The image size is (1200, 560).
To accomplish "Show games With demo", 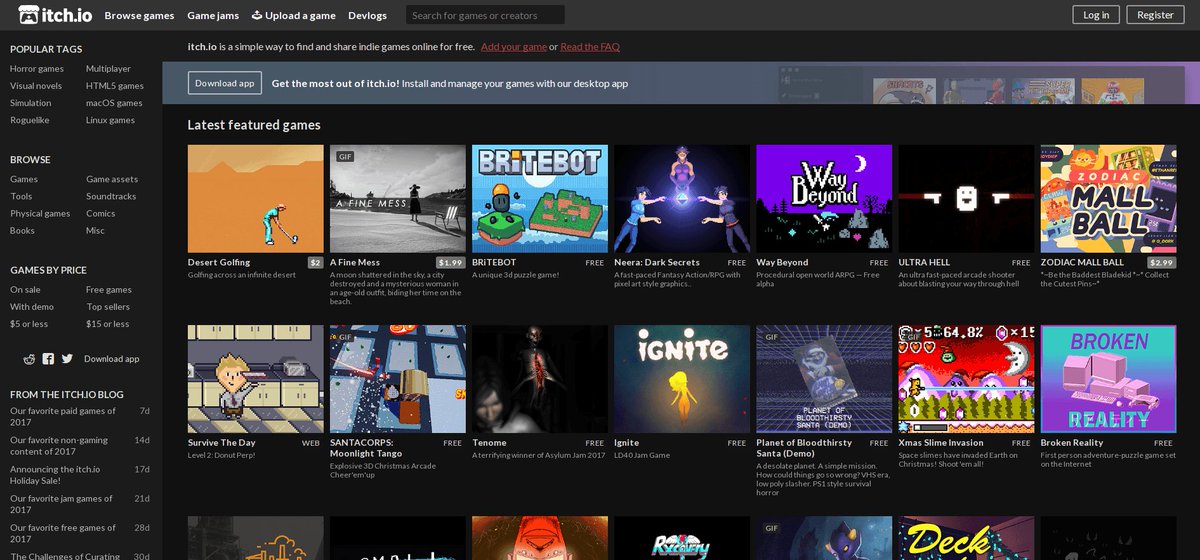I will click(x=32, y=307).
